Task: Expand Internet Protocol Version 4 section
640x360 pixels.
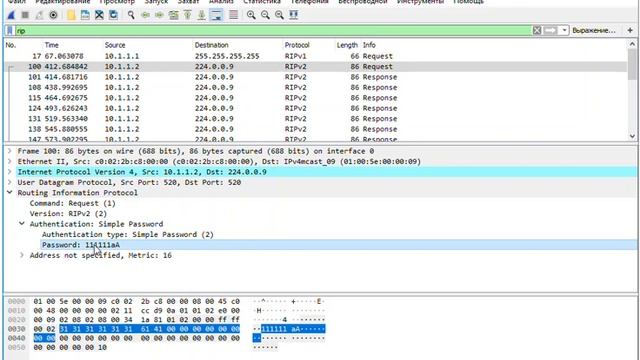Action: 9,172
